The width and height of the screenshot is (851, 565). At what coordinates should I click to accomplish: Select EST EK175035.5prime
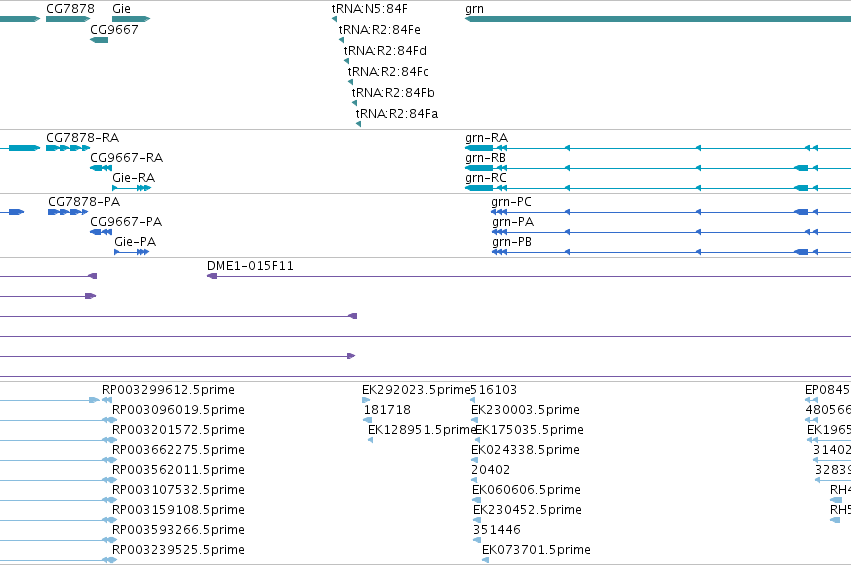[529, 430]
